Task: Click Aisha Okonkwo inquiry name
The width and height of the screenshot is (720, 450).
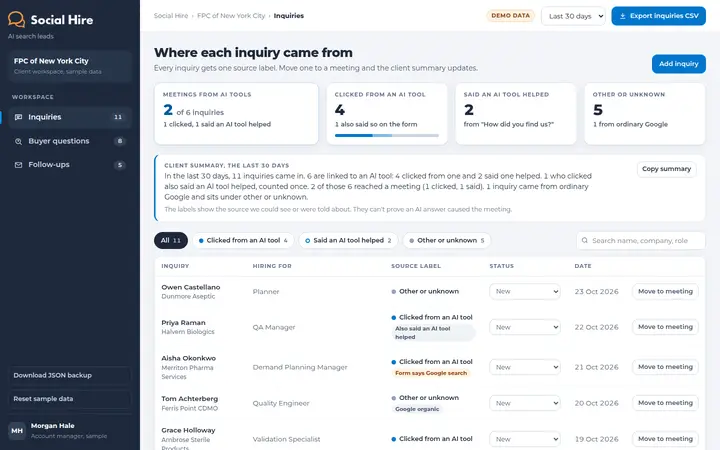Action: [x=188, y=358]
